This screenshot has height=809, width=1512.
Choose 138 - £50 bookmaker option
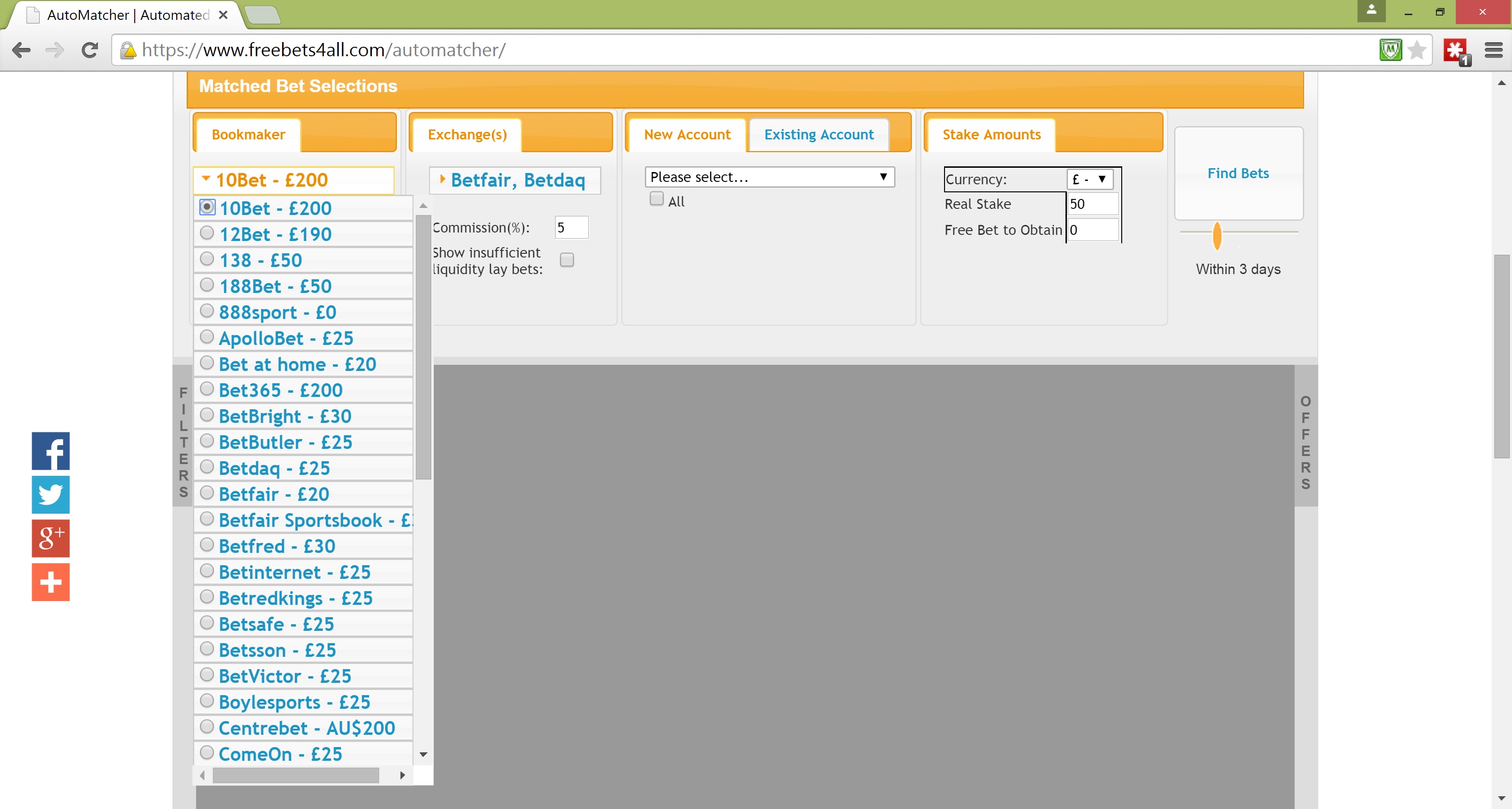pos(303,260)
